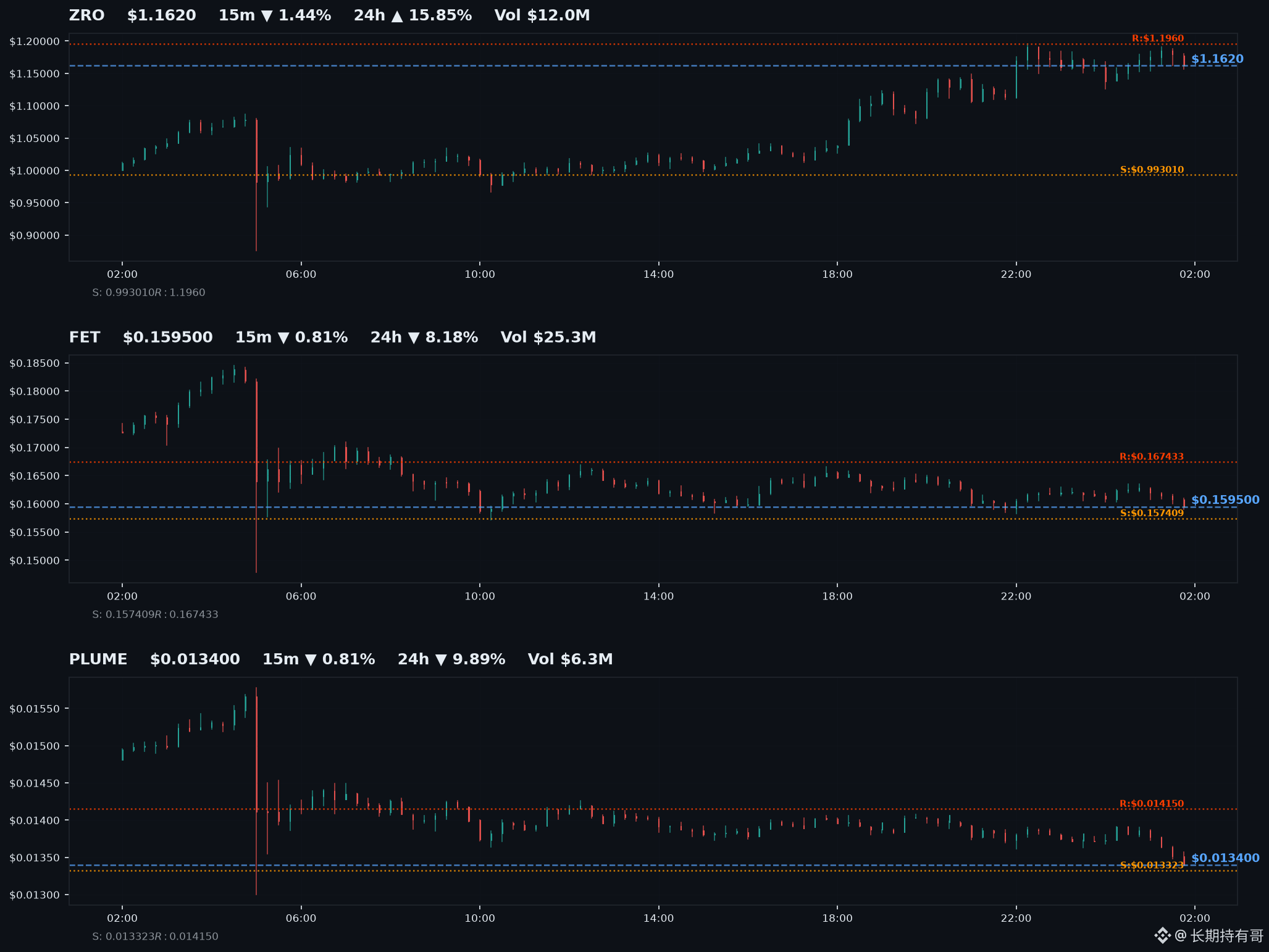Screen dimensions: 1269x952
Task: Click the S:$0.993010 support label
Action: [1152, 170]
